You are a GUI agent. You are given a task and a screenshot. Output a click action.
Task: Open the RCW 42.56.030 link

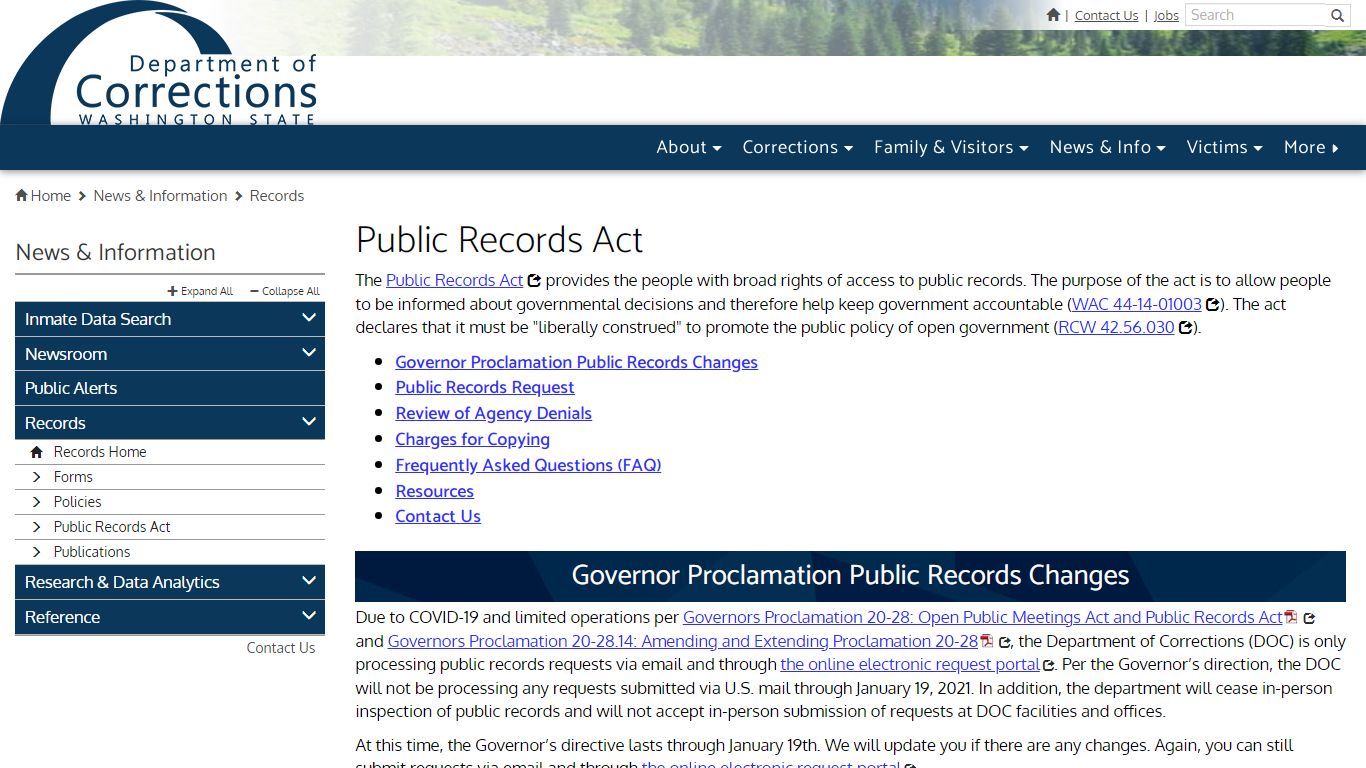pos(1116,327)
